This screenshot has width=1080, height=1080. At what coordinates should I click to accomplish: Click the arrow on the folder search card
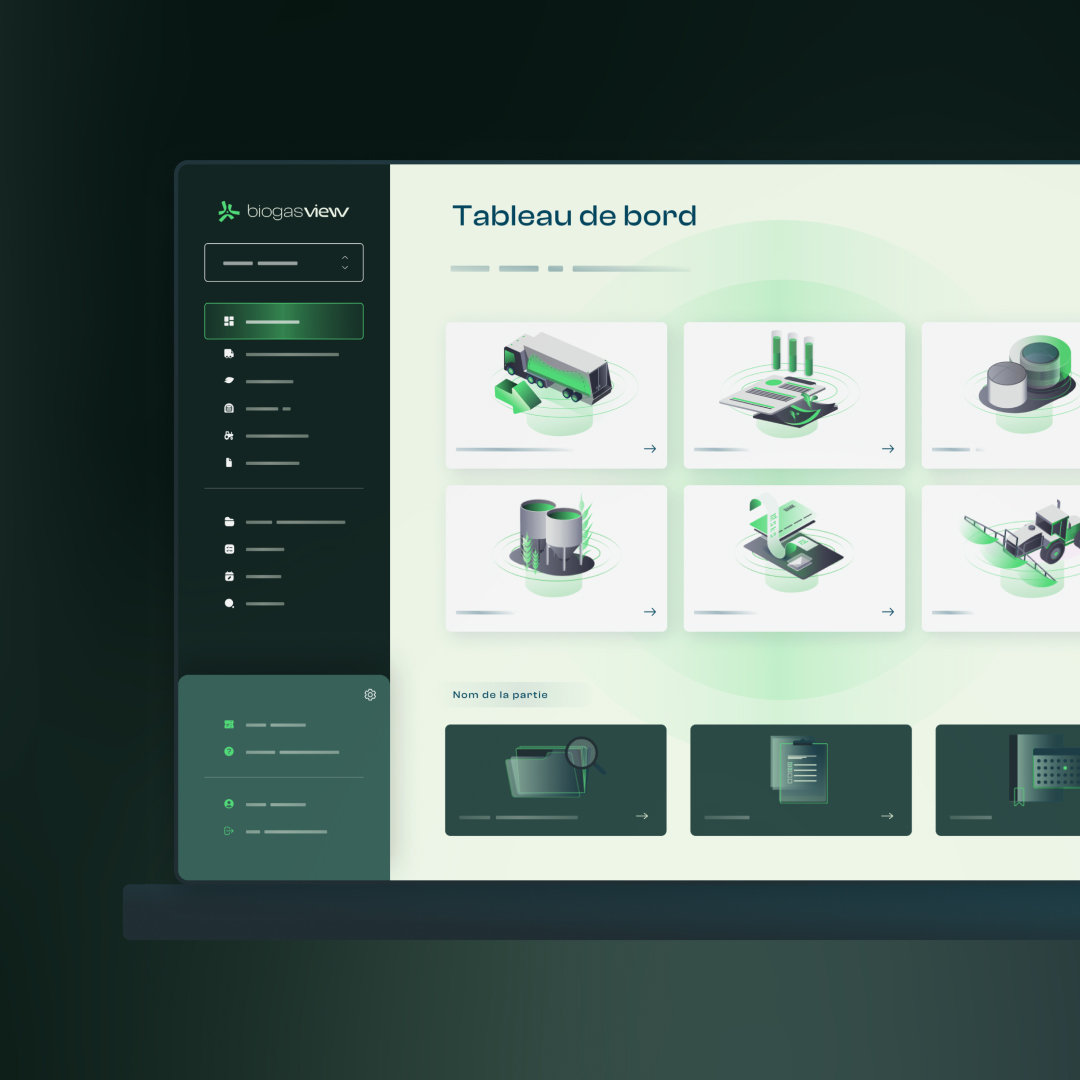(642, 816)
